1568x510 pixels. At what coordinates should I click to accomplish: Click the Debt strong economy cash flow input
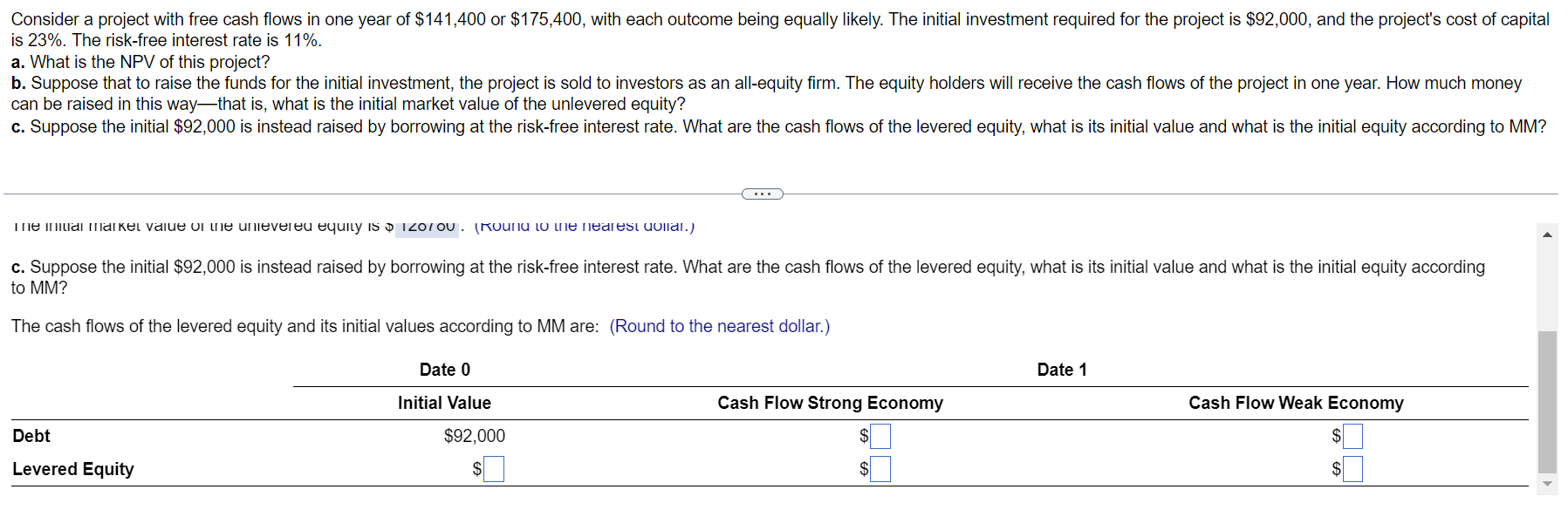(x=880, y=435)
